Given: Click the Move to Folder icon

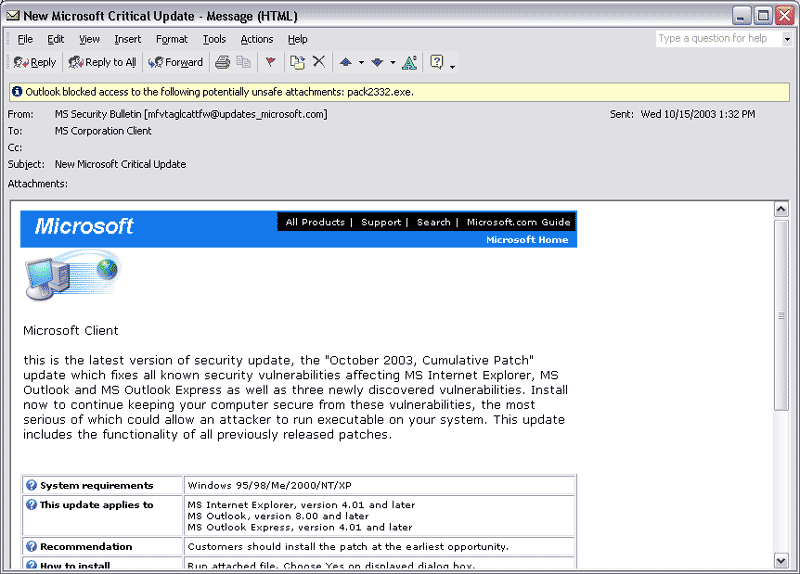Looking at the screenshot, I should pos(297,62).
